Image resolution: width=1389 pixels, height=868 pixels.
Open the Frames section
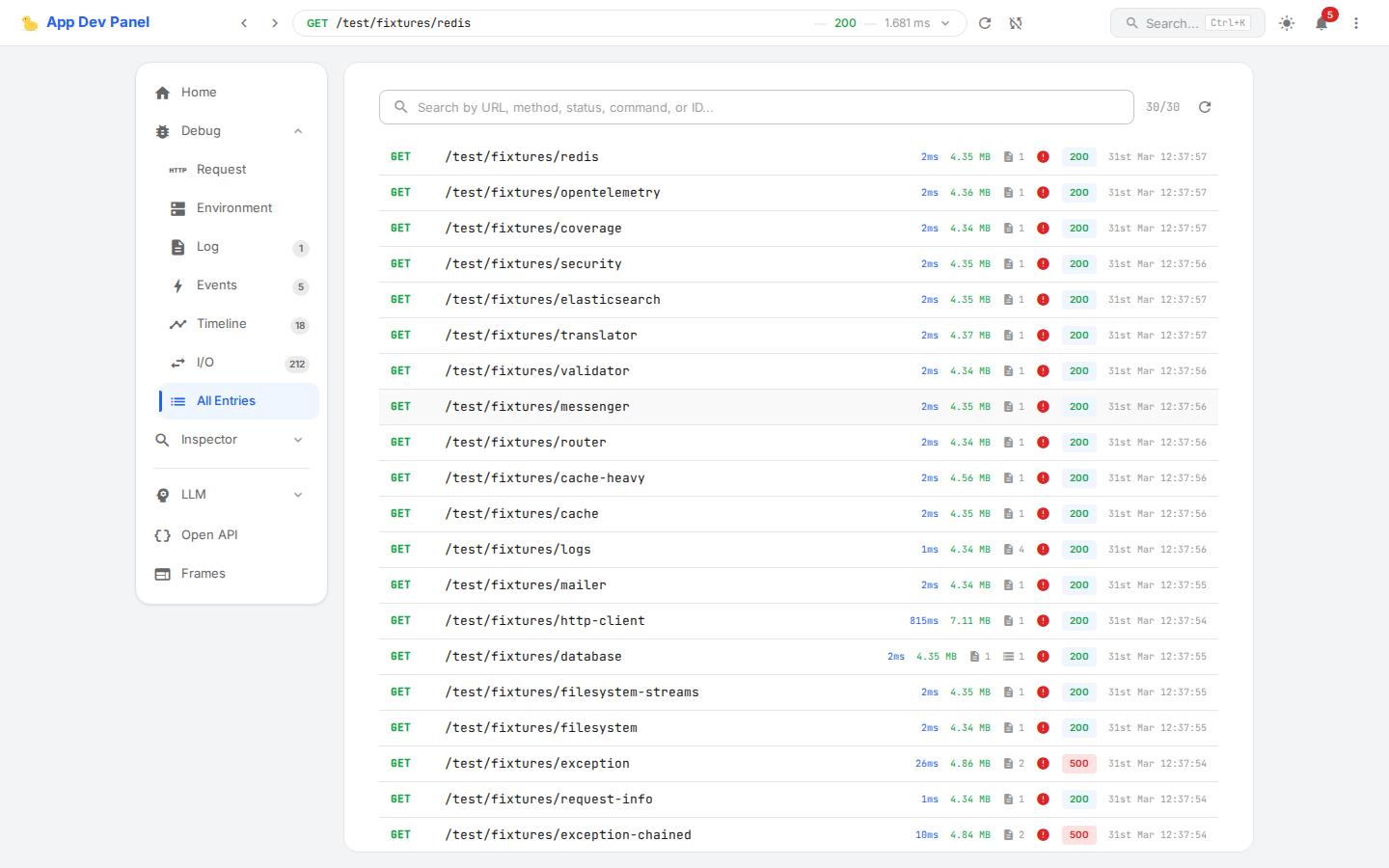(203, 573)
